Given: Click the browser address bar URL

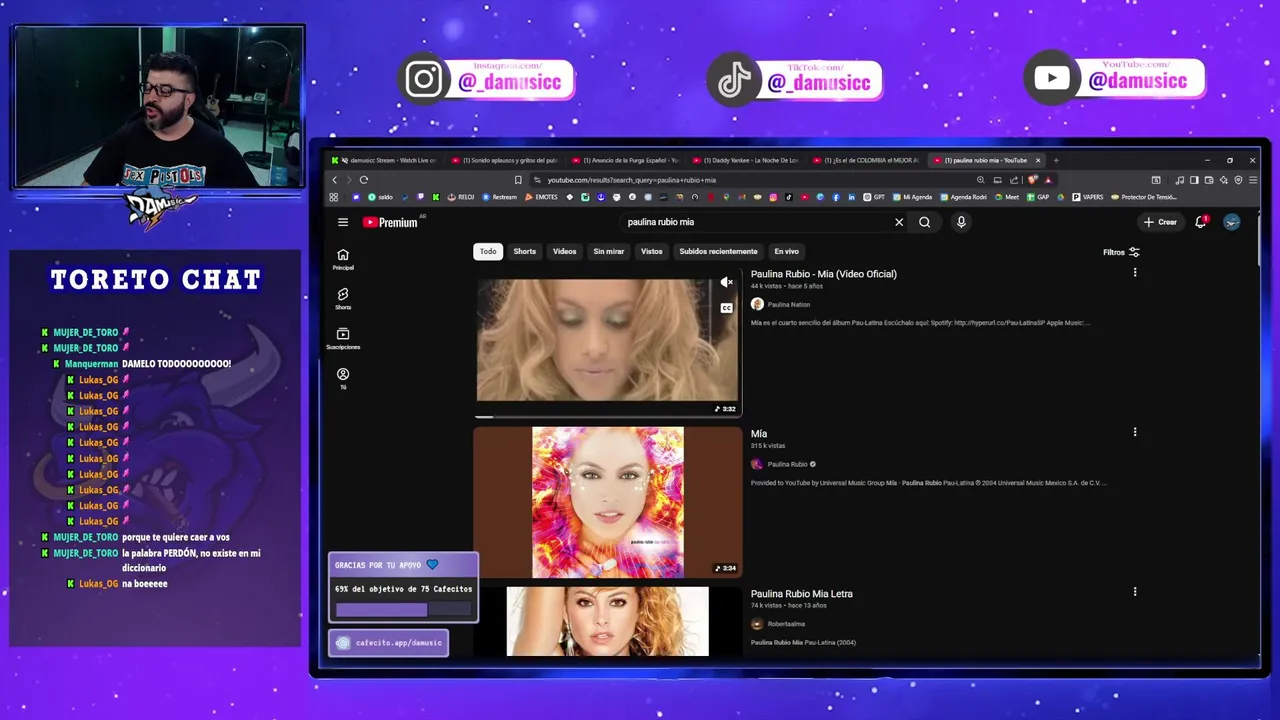Looking at the screenshot, I should coord(632,180).
